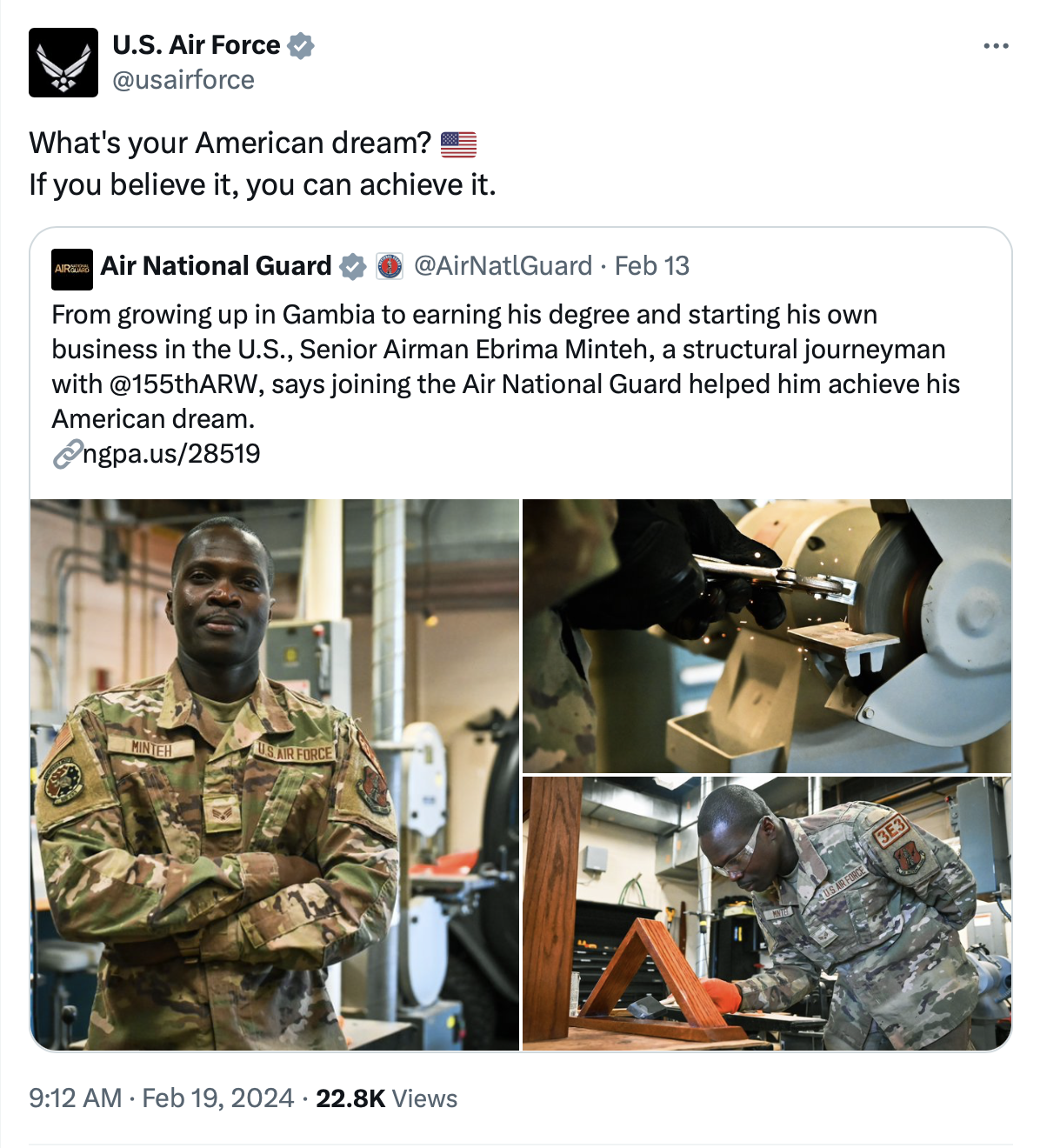This screenshot has width=1040, height=1148.
Task: Open the bench grinder sparks photo
Action: (767, 636)
